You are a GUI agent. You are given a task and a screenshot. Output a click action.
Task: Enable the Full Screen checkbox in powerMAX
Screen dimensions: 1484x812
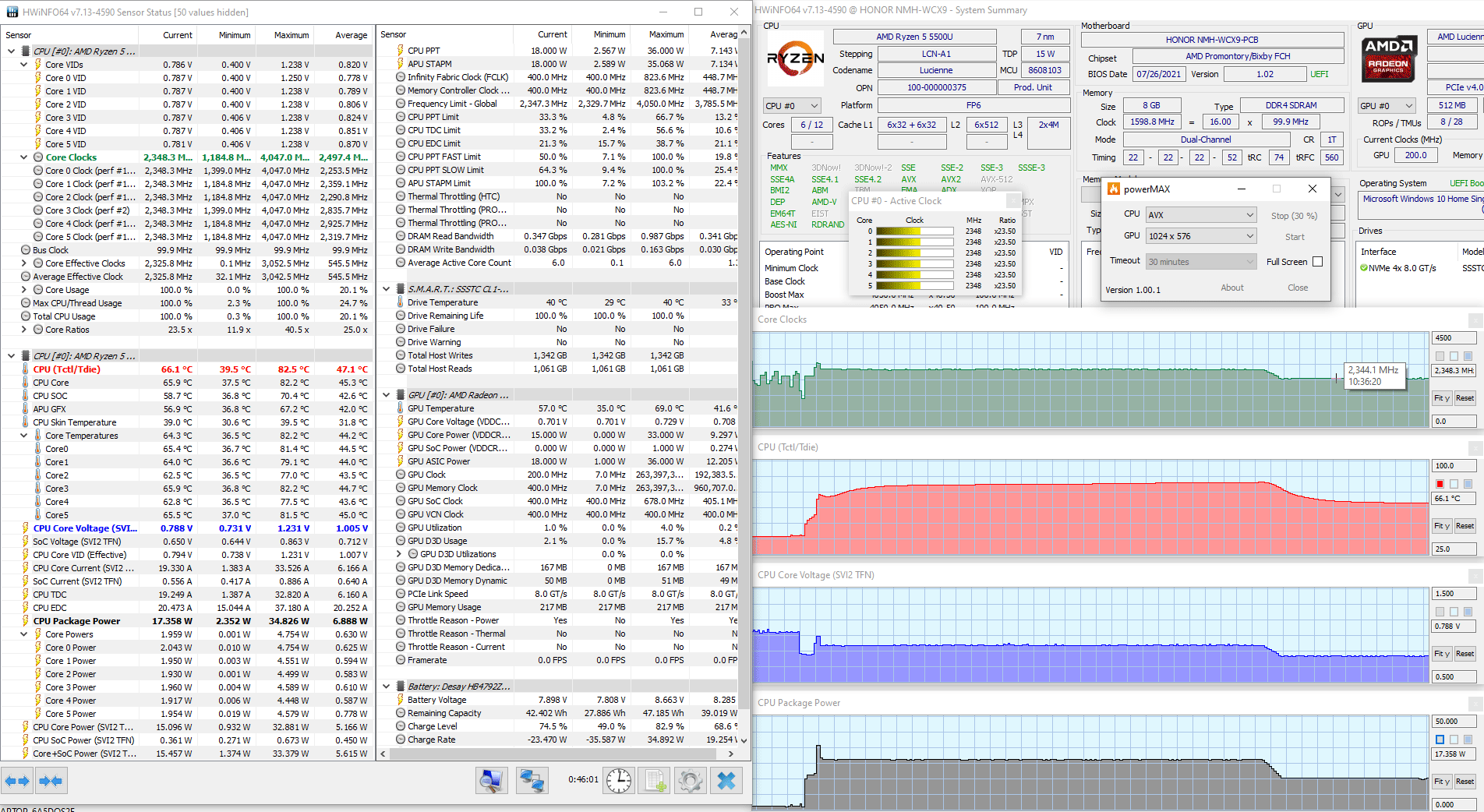point(1317,262)
